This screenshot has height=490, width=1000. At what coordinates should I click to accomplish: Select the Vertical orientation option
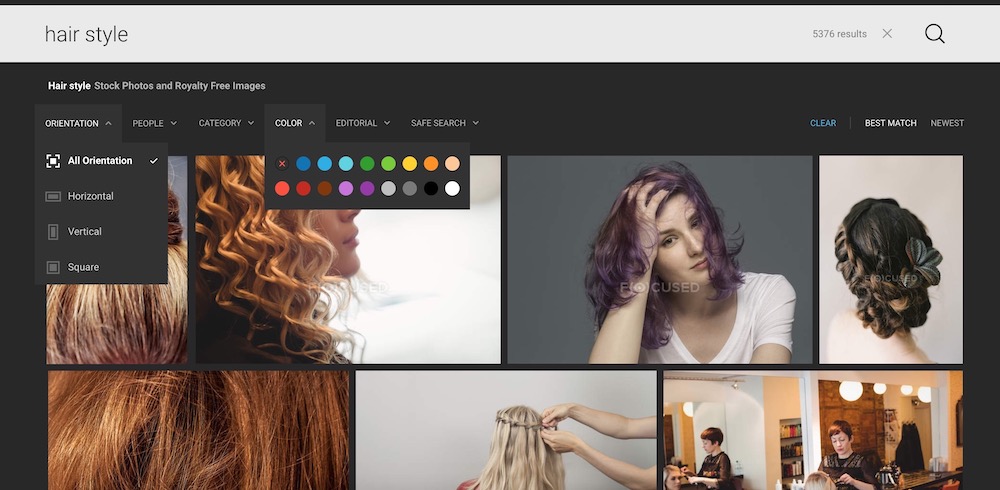tap(85, 232)
